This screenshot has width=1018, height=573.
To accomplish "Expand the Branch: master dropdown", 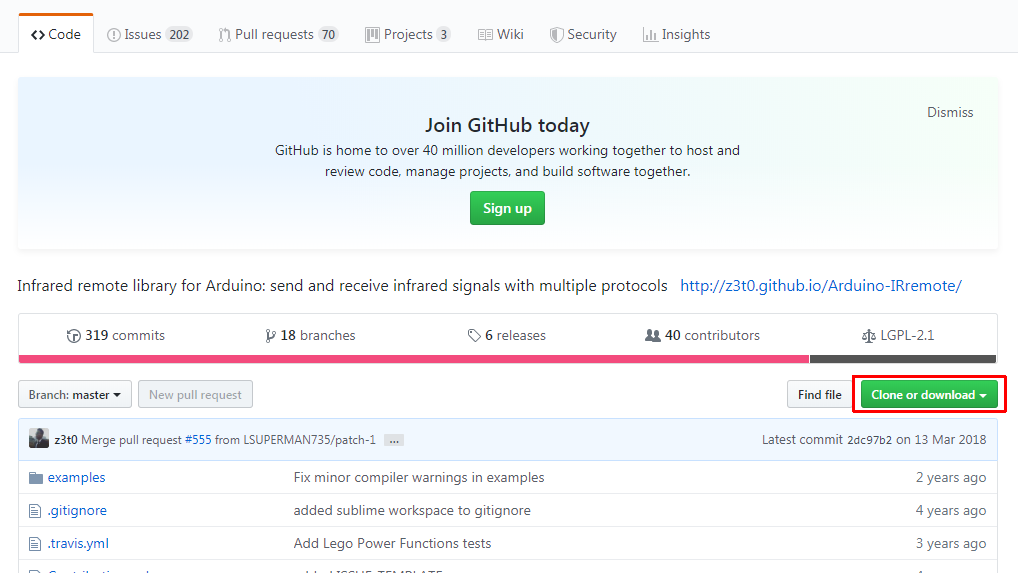I will coord(75,395).
